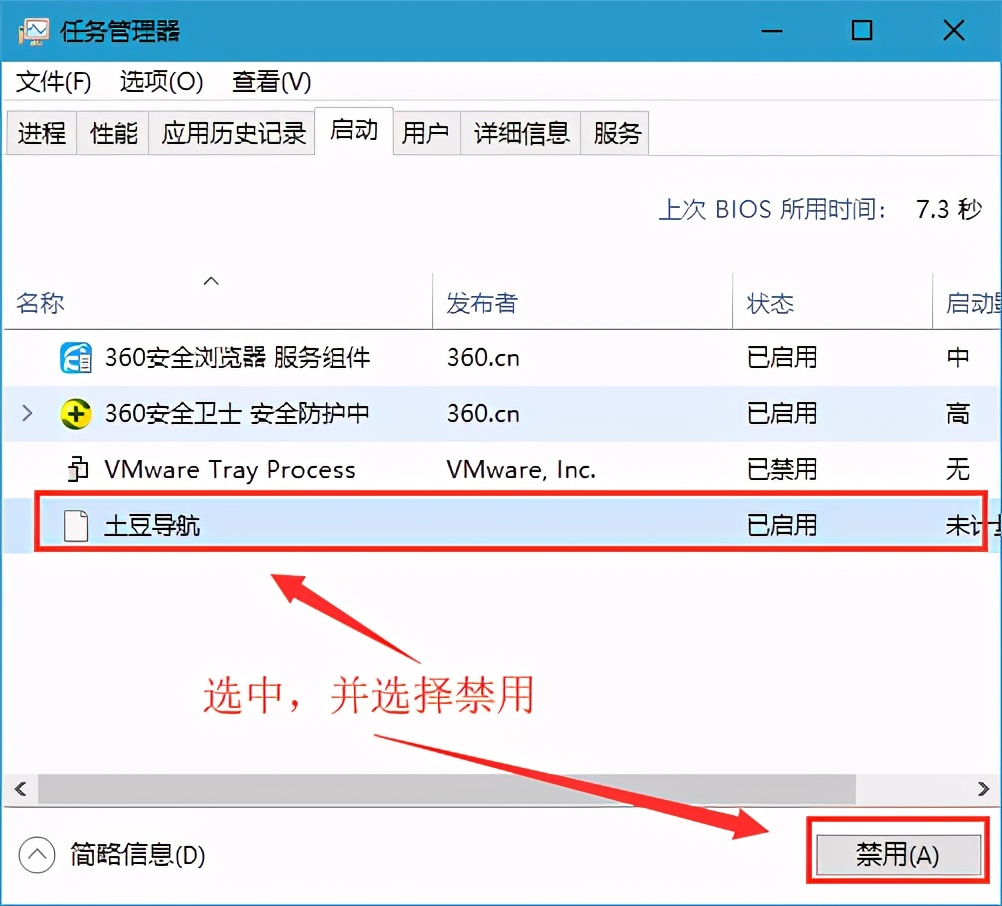1002x906 pixels.
Task: Click 已启用 status in 土豆导航 row
Action: tap(782, 526)
